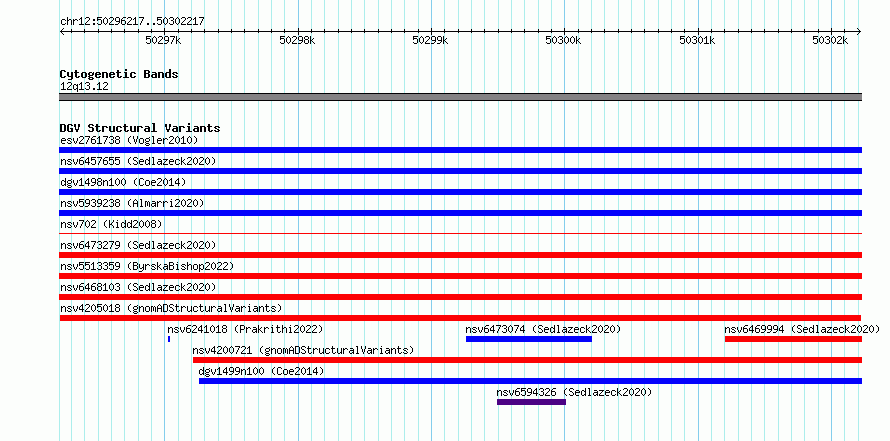This screenshot has height=441, width=890.
Task: Click the nsv702 (Kidd2008) label
Action: [111, 224]
